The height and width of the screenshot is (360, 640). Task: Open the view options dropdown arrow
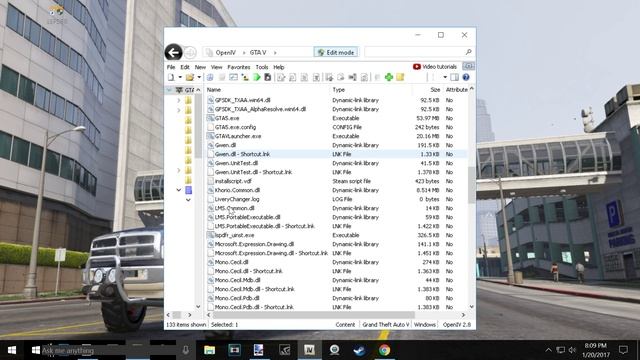pyautogui.click(x=445, y=77)
